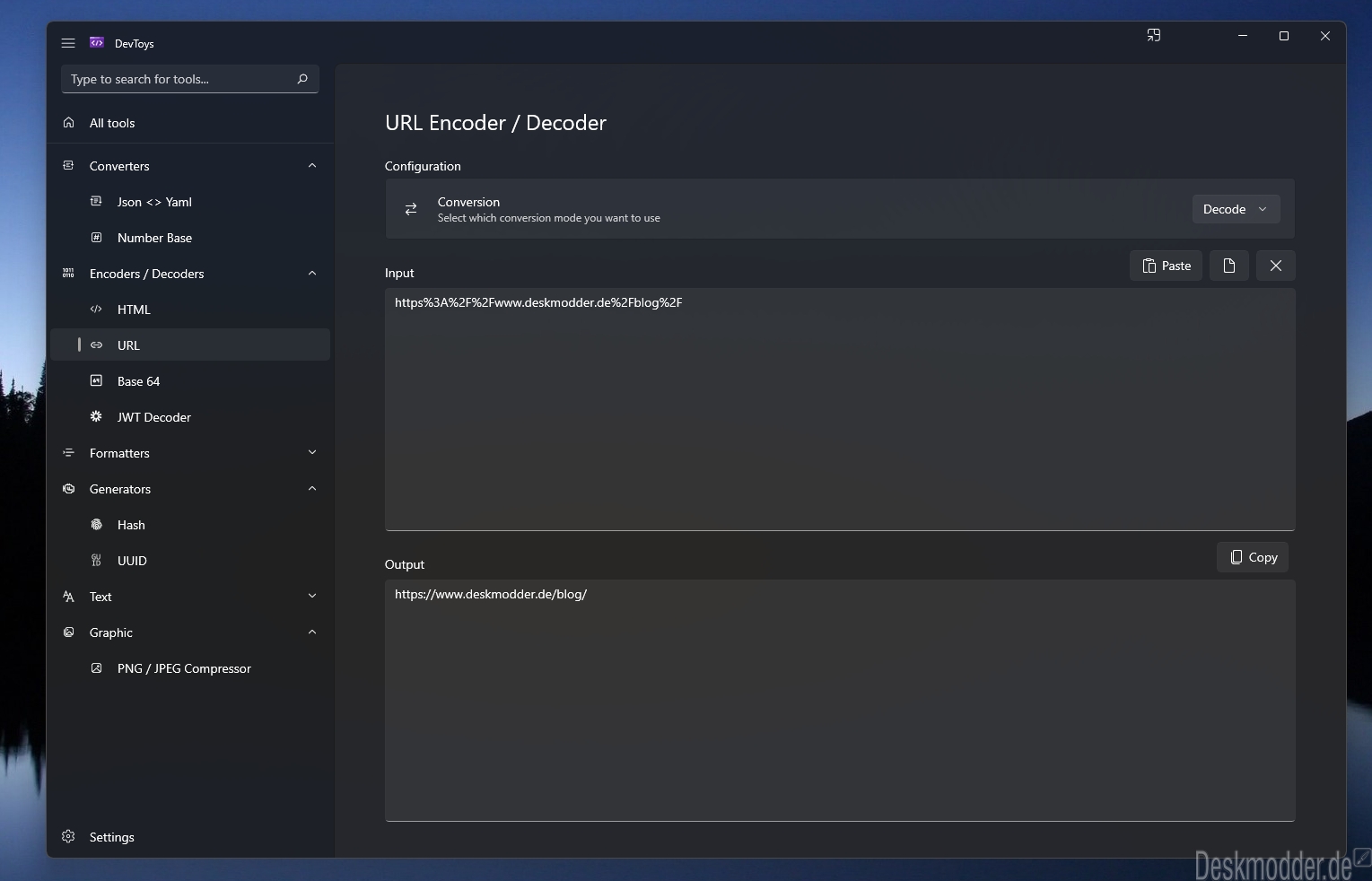Toggle compact overlay mode icon

[x=1154, y=36]
